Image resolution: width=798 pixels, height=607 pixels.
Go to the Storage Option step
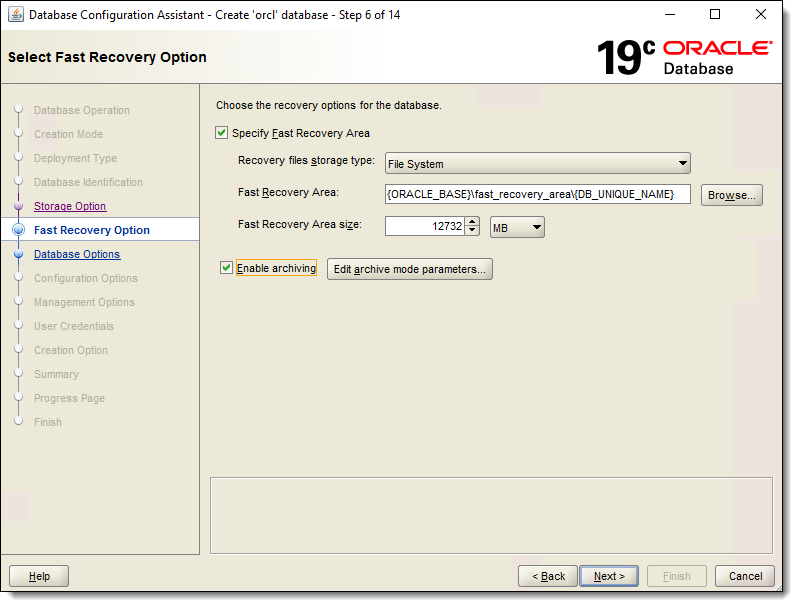click(x=70, y=207)
